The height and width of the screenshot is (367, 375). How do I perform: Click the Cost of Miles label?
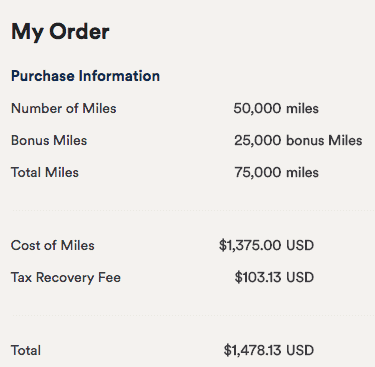53,246
